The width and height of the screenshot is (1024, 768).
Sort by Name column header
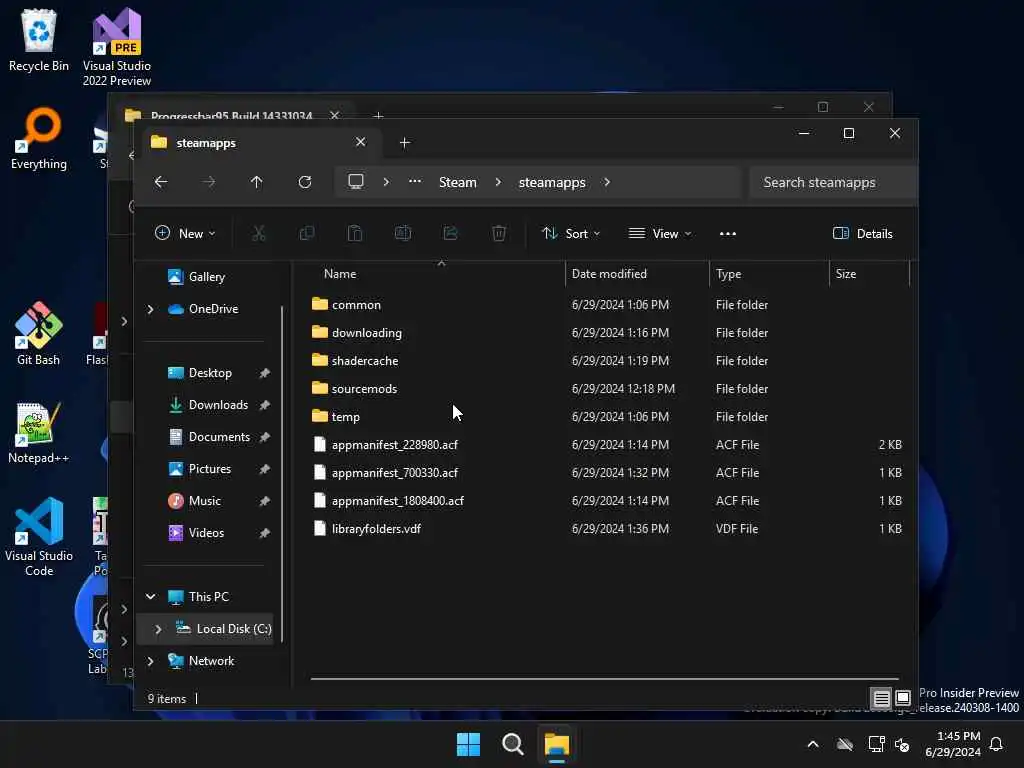coord(340,274)
